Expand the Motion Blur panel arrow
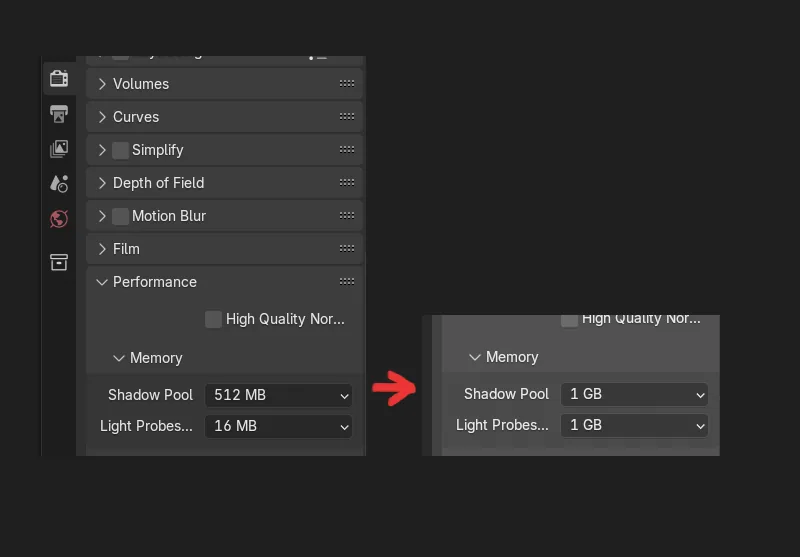 102,216
